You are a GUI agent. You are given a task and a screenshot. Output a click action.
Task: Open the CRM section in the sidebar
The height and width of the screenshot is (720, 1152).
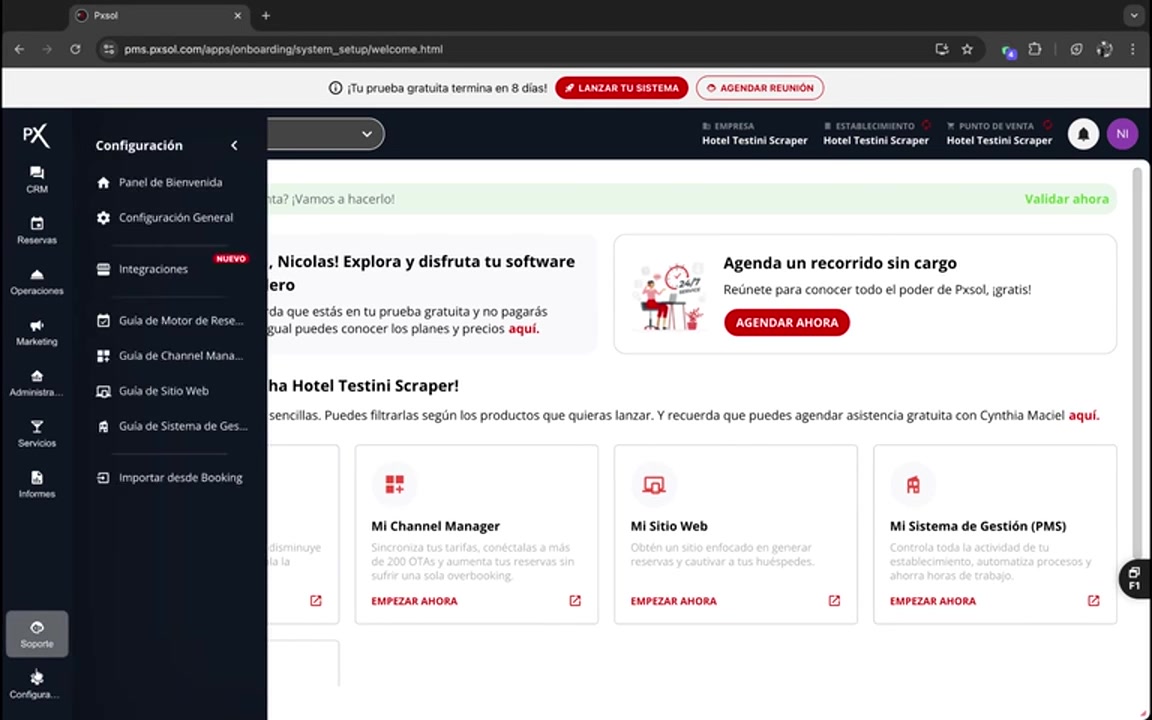pos(36,180)
